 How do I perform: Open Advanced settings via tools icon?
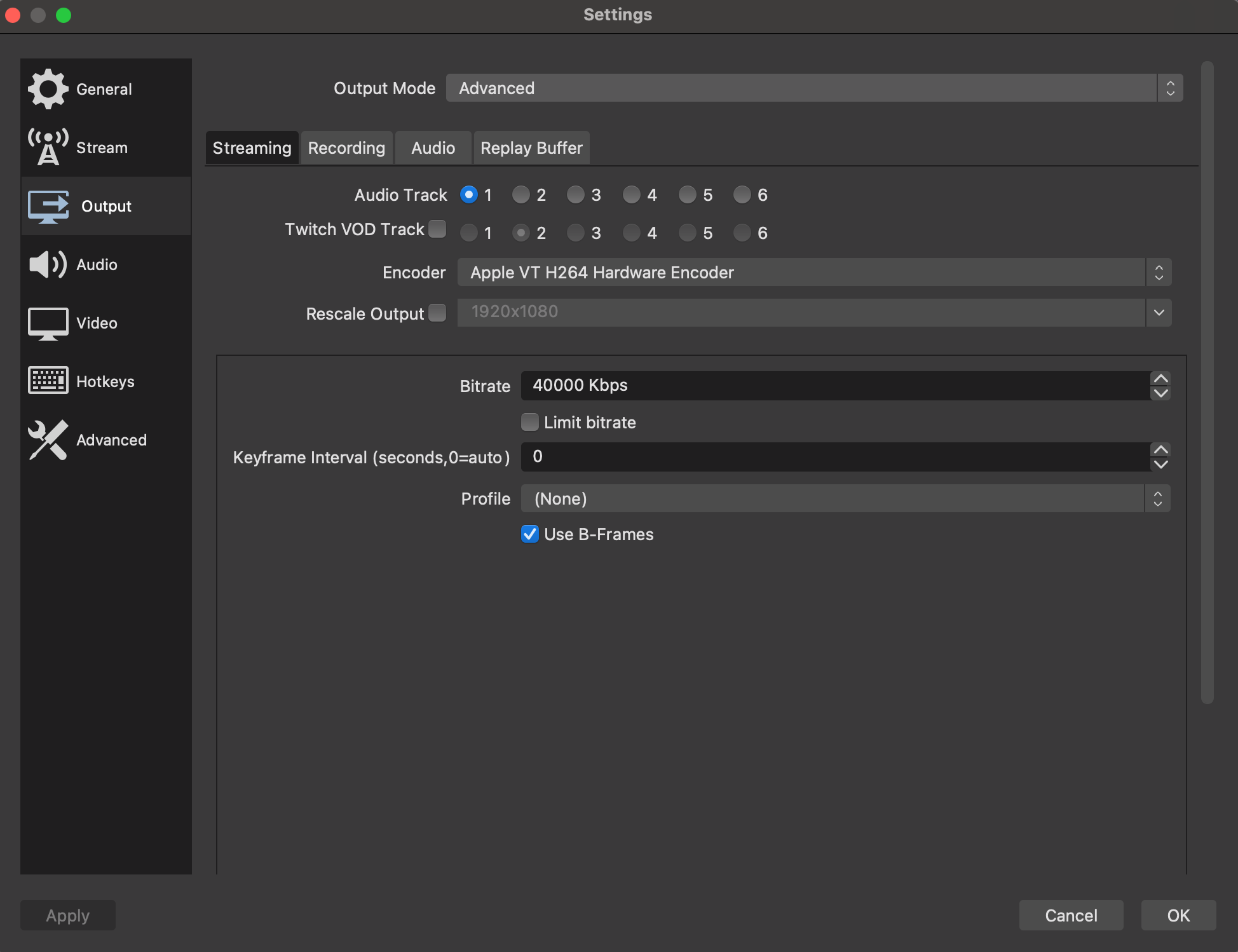click(x=48, y=440)
